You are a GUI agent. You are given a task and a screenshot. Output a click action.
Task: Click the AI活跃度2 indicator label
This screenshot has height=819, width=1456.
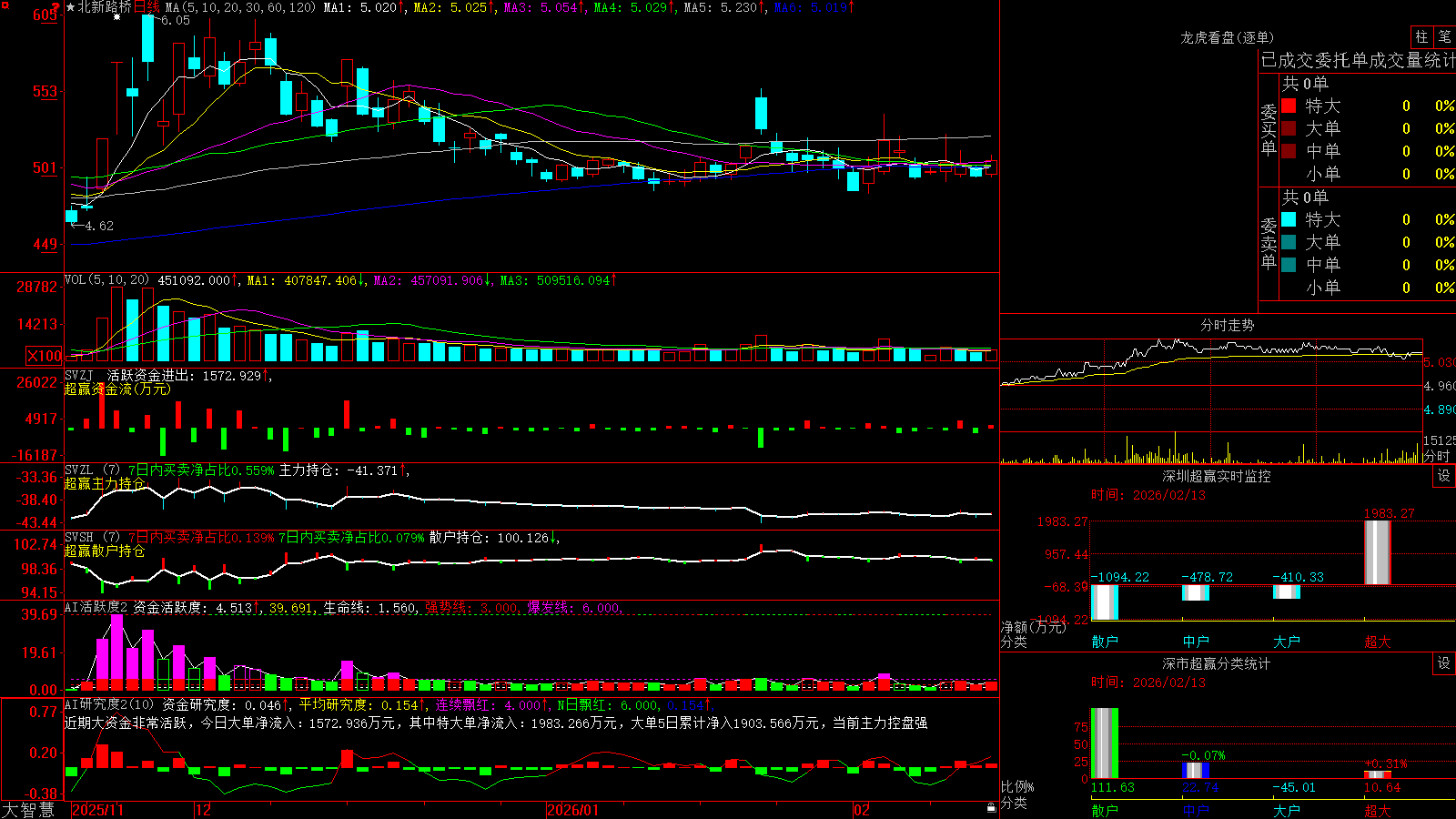click(x=96, y=608)
